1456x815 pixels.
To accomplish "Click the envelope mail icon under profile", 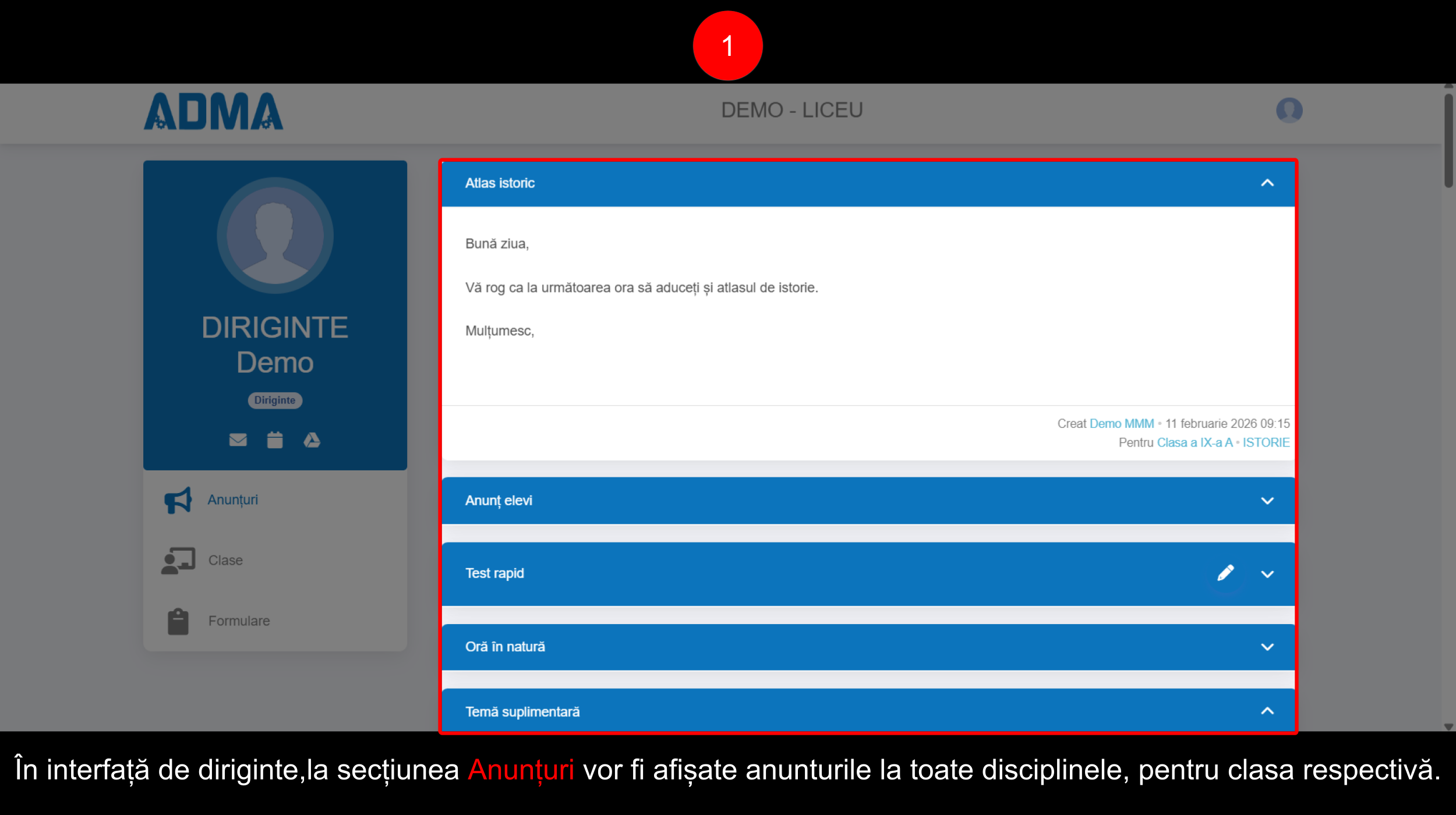I will point(238,440).
